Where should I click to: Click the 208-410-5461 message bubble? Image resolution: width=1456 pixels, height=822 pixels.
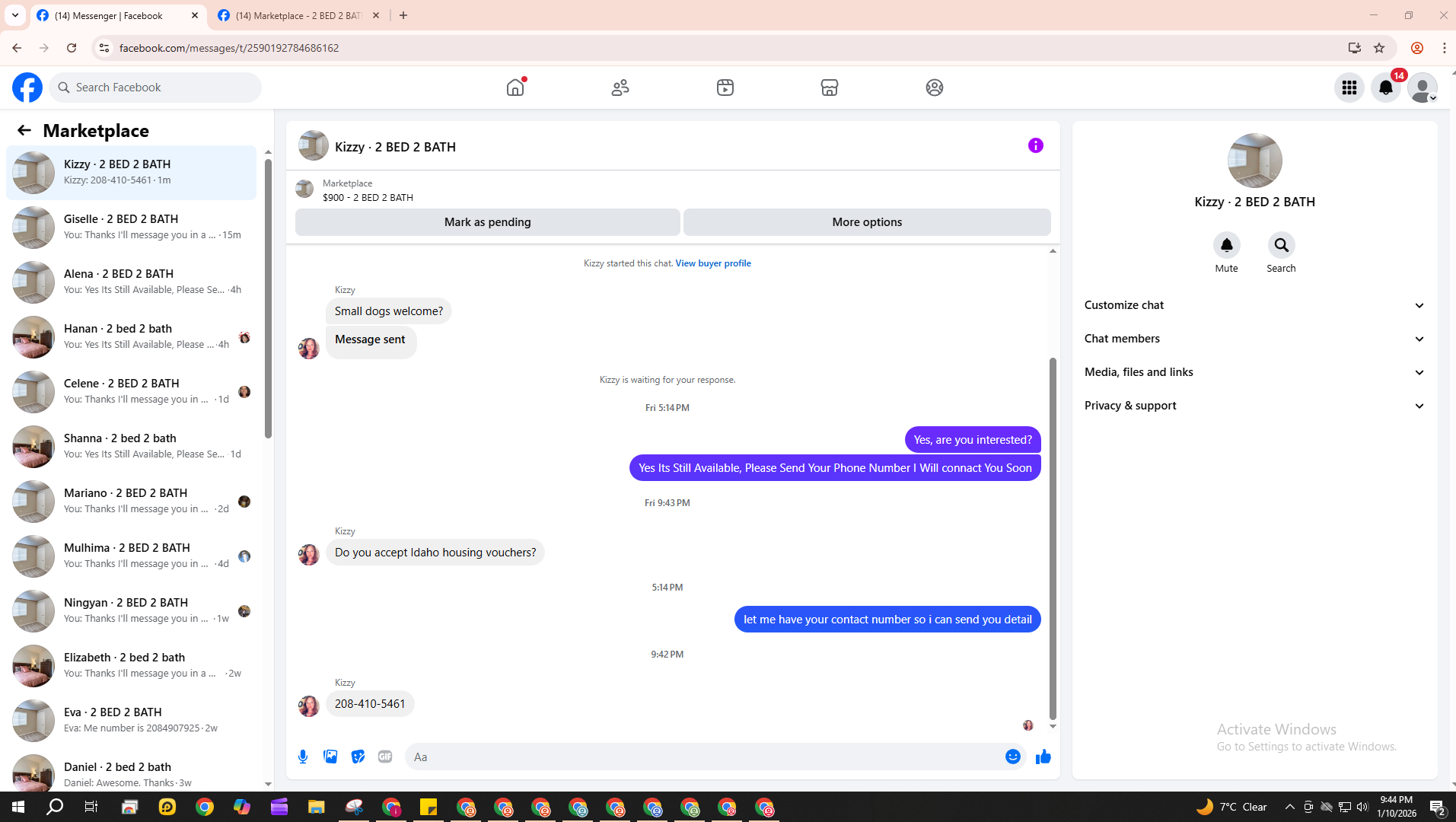[370, 704]
